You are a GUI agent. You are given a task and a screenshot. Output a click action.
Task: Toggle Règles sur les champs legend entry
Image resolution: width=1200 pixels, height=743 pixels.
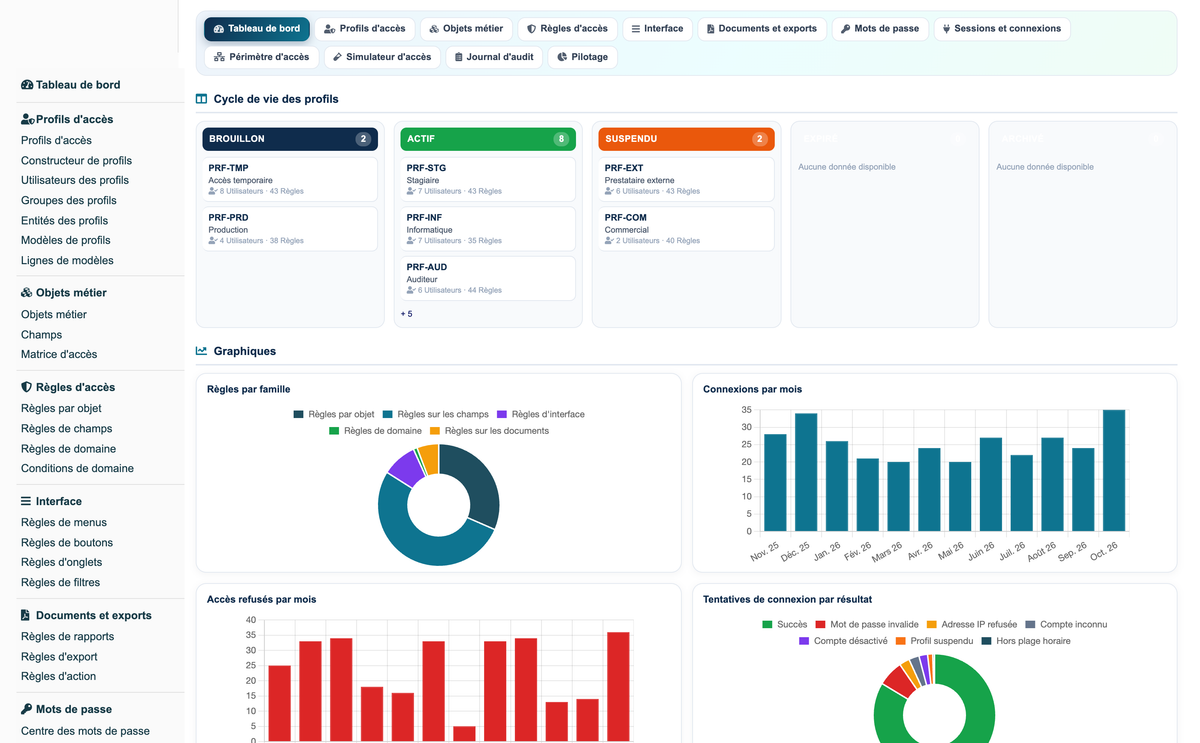click(435, 414)
